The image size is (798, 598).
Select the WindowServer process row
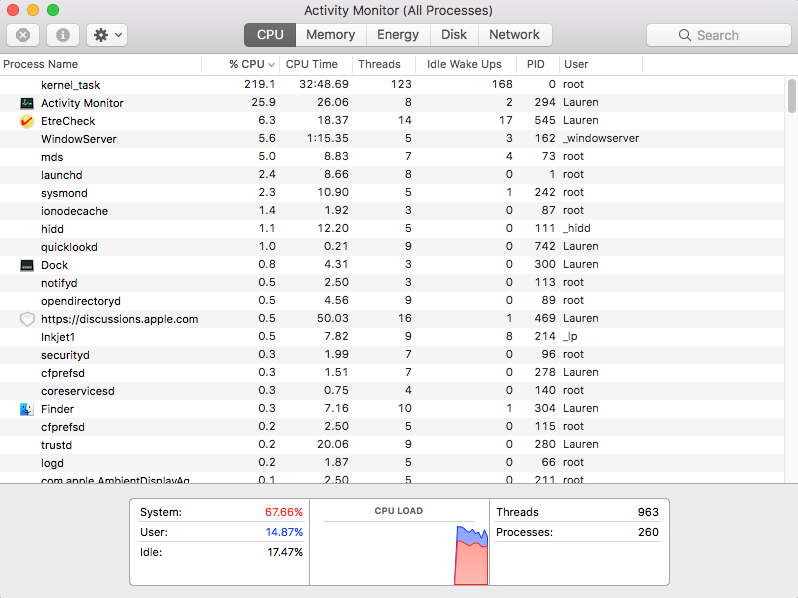coord(392,139)
